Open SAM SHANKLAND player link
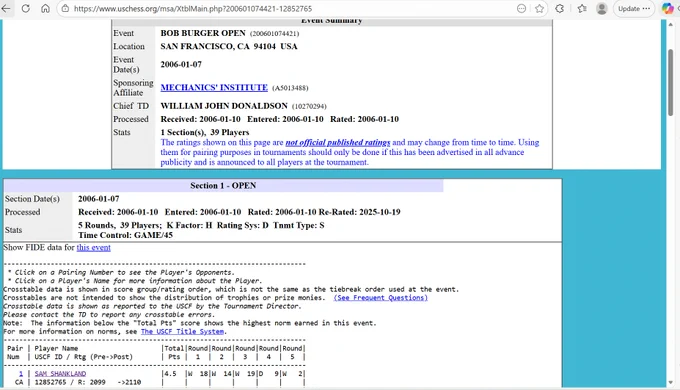 (60, 374)
